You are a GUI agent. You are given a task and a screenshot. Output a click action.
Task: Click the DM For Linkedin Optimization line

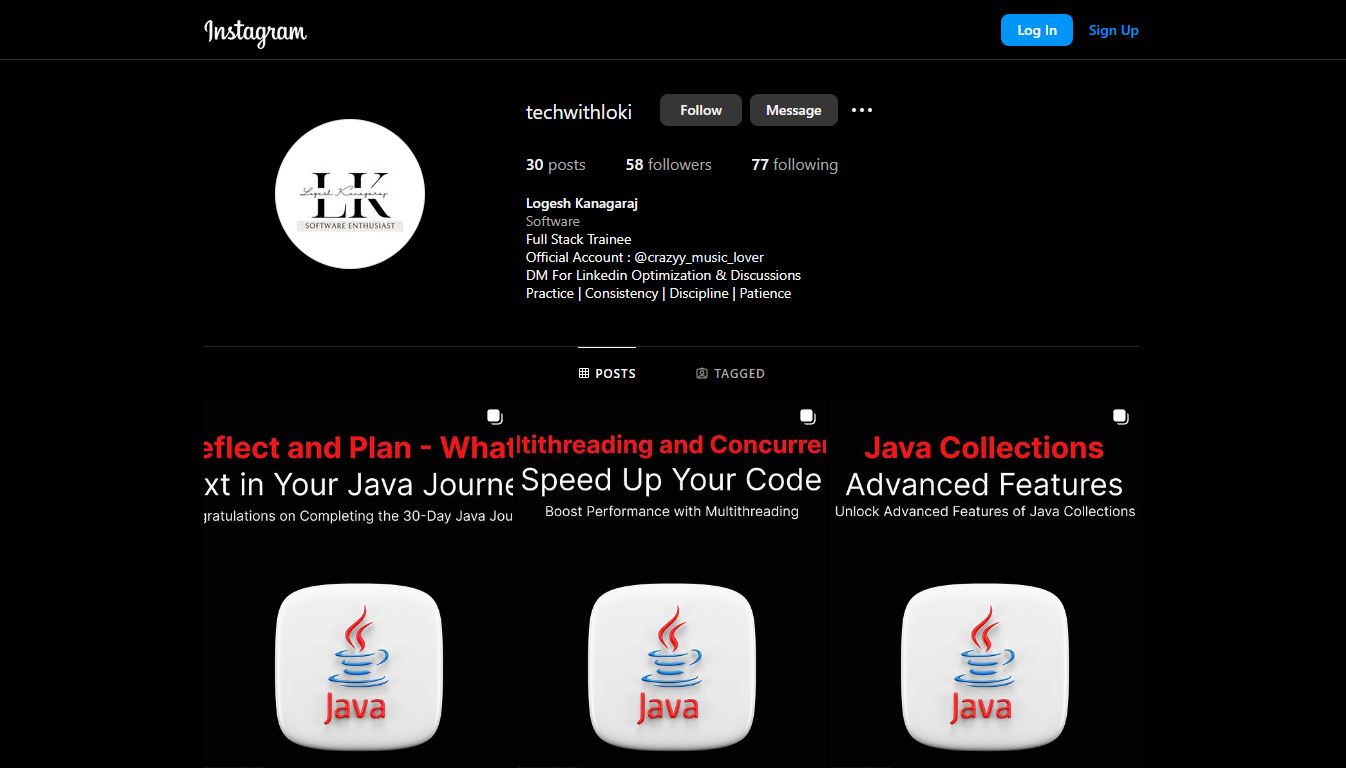click(664, 275)
